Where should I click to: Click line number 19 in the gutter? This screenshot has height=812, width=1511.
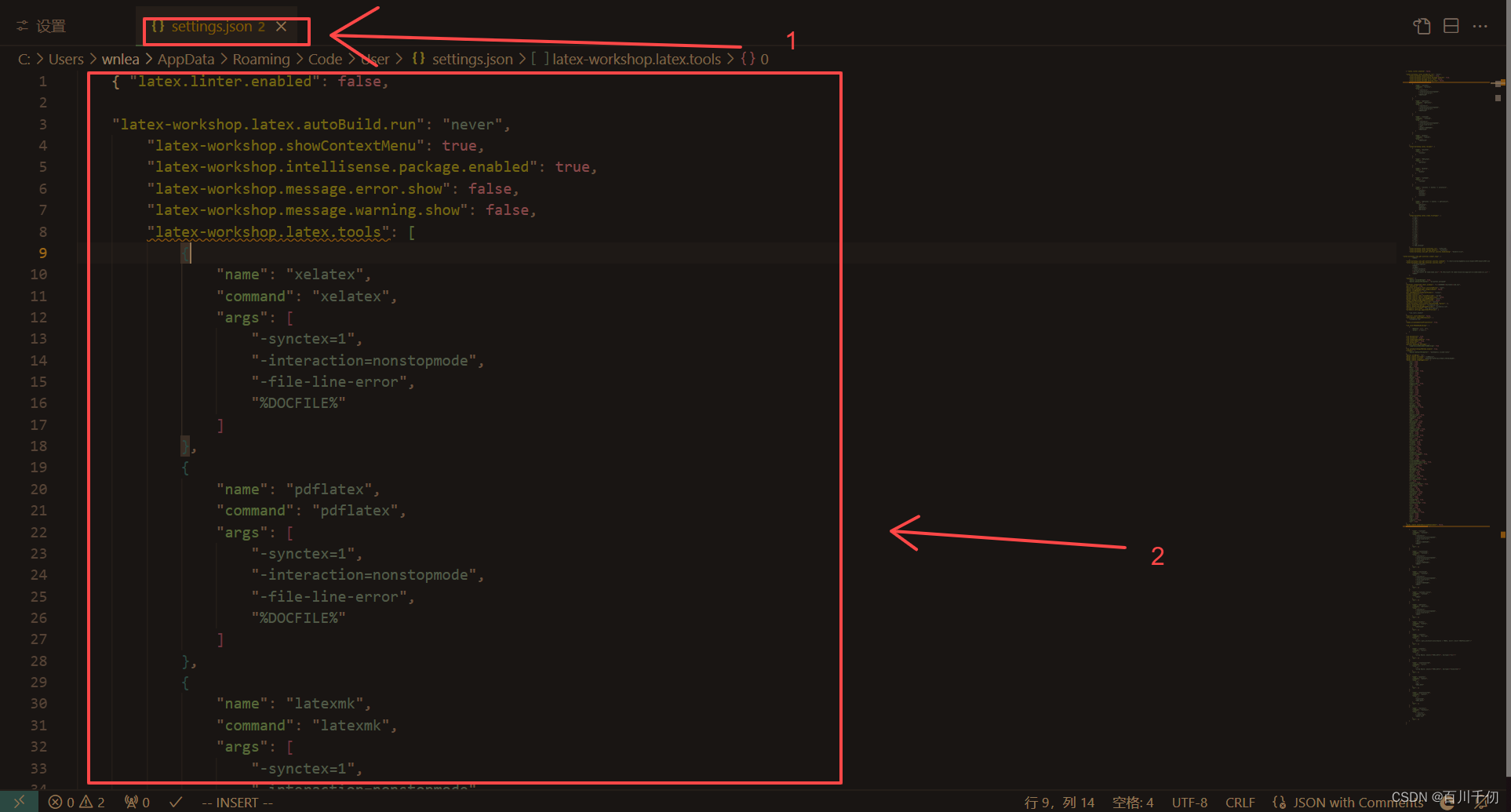click(38, 468)
